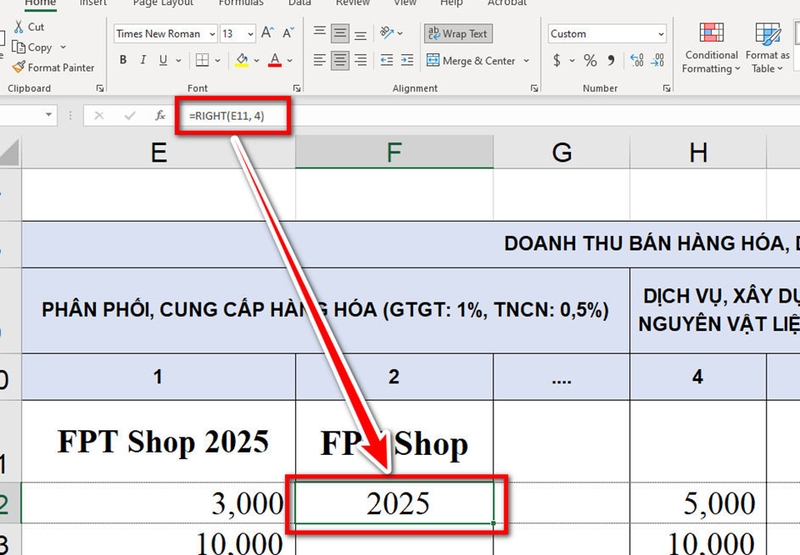Apply Percent Style
This screenshot has height=555, width=800.
tap(590, 60)
